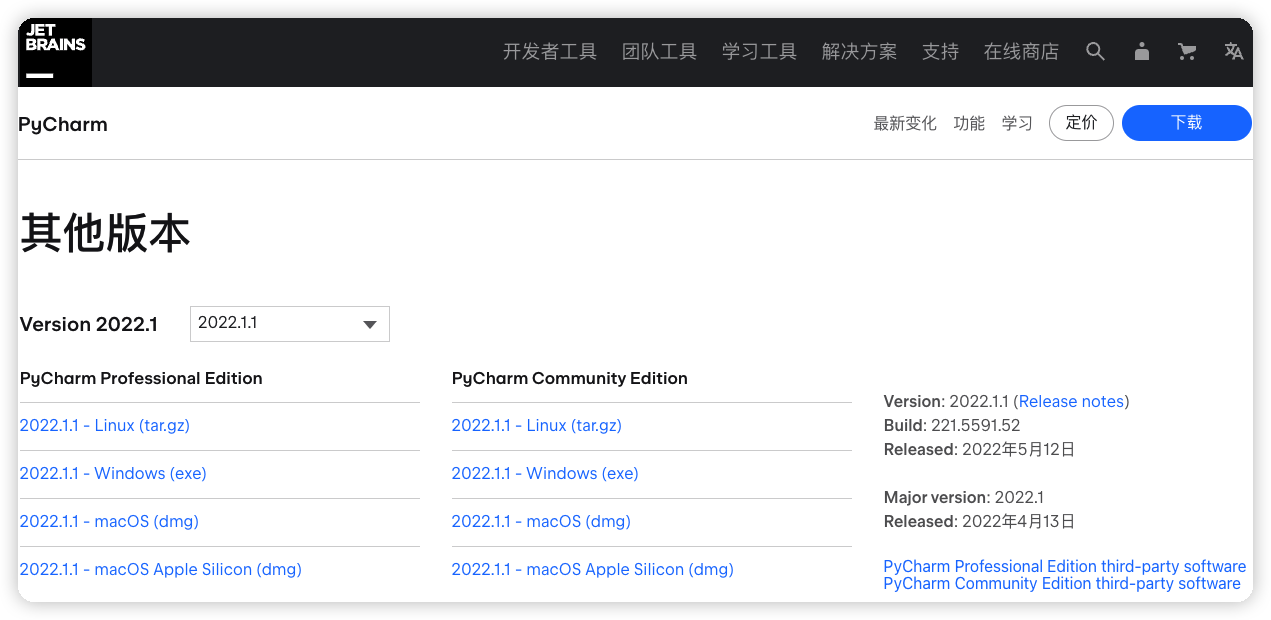The image size is (1271, 620).
Task: Open the search magnifier icon
Action: 1095,52
